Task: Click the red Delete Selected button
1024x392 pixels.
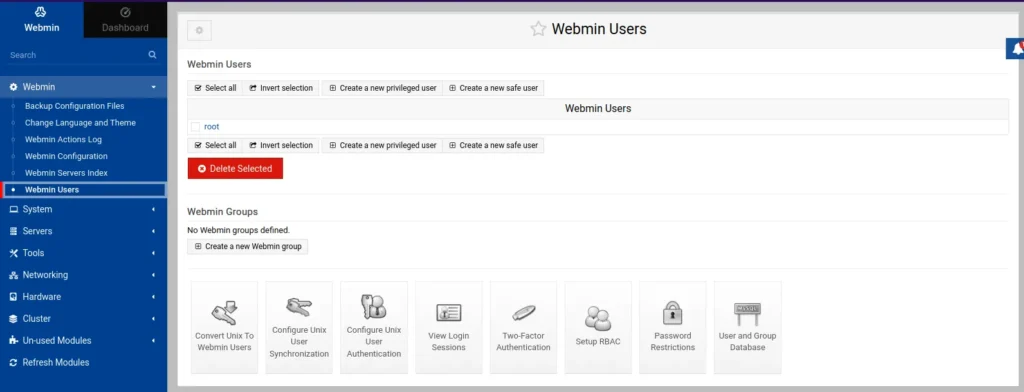Action: tap(235, 169)
